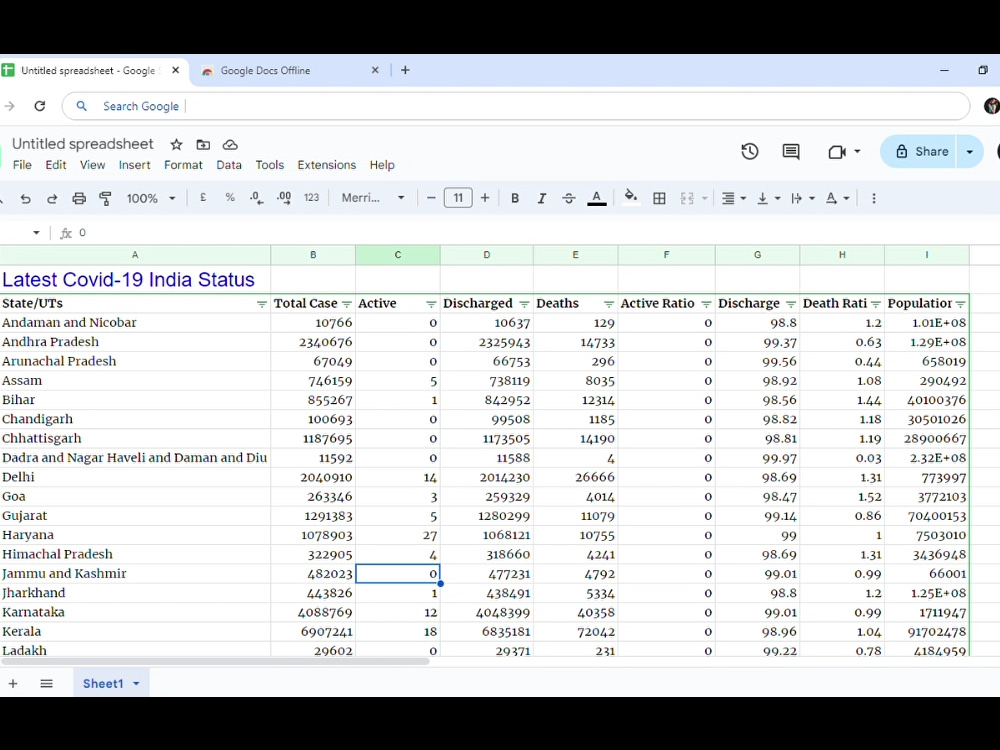Open more number formats 123
This screenshot has height=750, width=1000.
tap(311, 198)
